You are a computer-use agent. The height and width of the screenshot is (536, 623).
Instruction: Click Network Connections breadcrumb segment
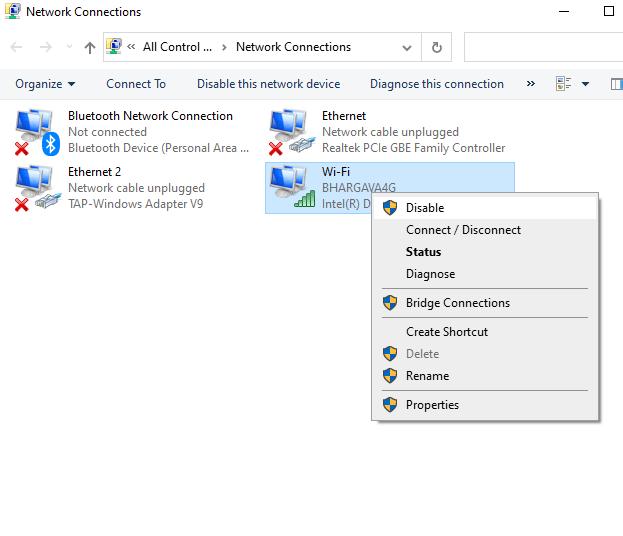coord(293,47)
